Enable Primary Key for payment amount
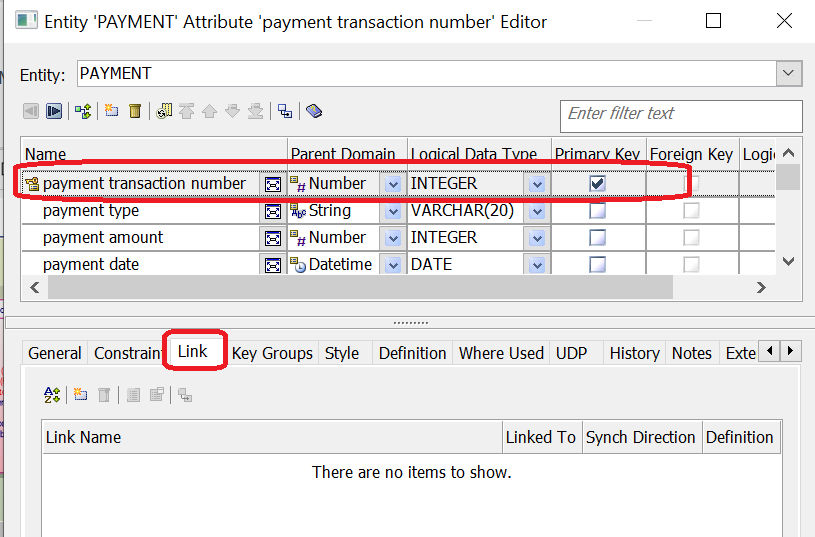Screen dimensions: 815x537 [598, 238]
